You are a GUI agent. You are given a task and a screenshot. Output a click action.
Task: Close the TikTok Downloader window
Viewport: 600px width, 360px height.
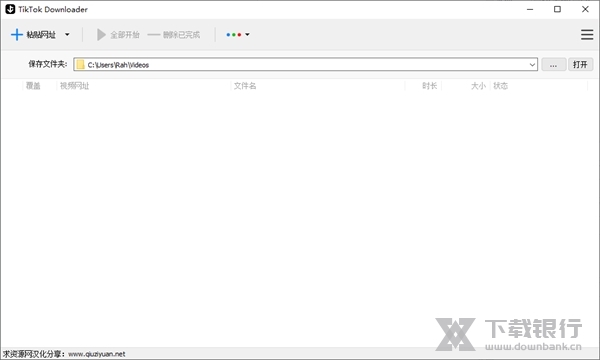tap(585, 9)
